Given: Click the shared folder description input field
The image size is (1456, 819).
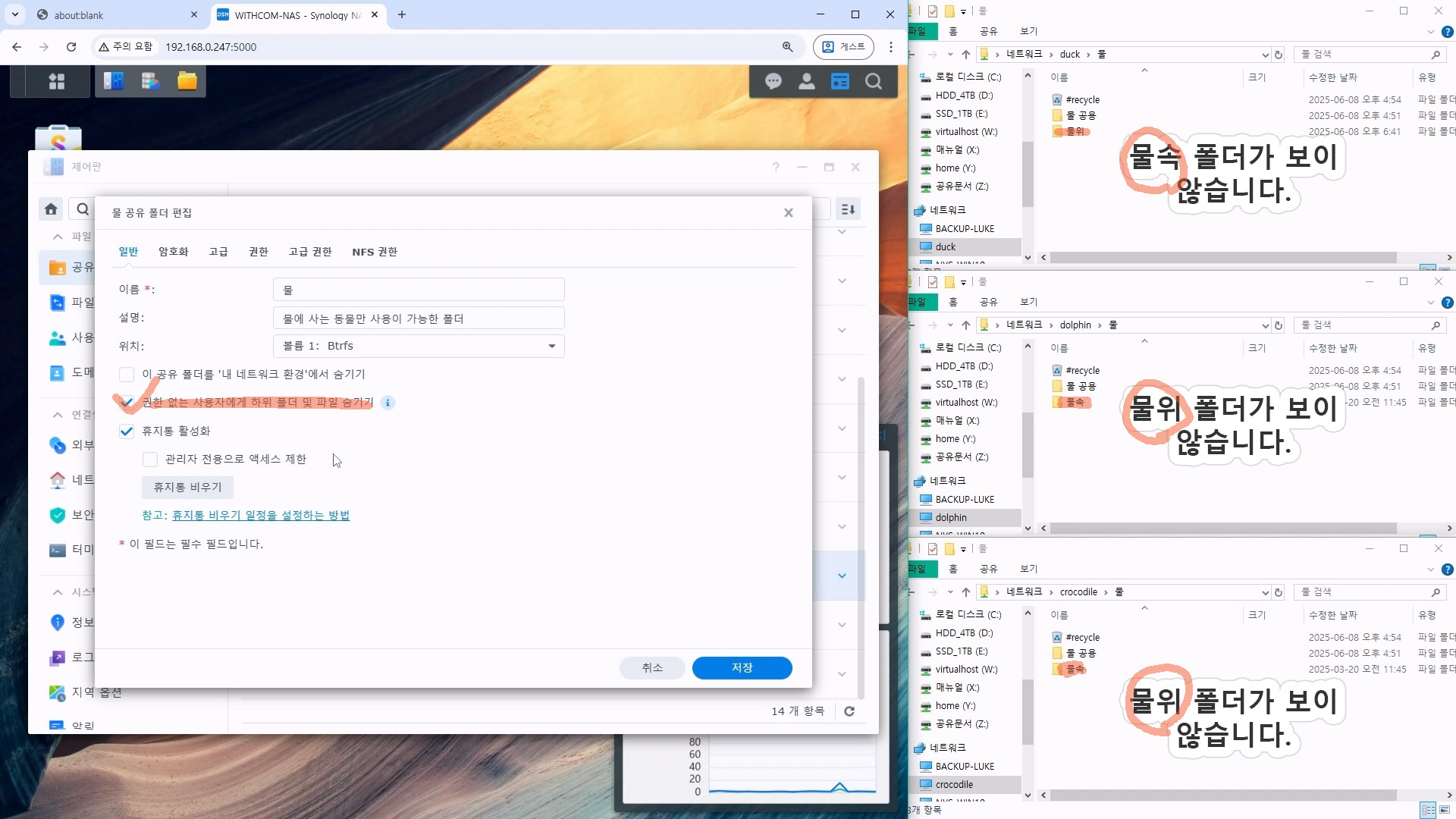Looking at the screenshot, I should click(419, 318).
